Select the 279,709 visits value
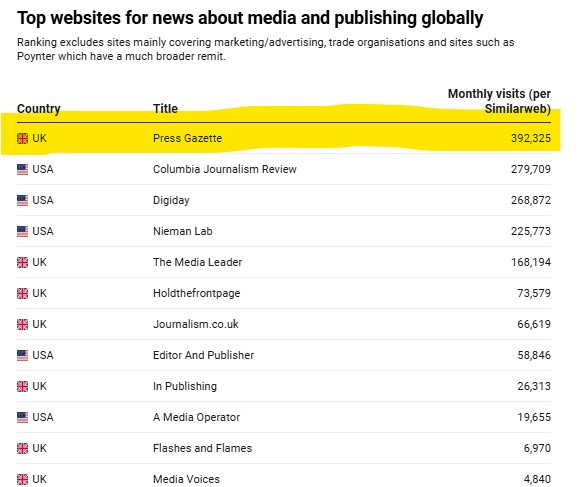The width and height of the screenshot is (580, 487). [531, 169]
